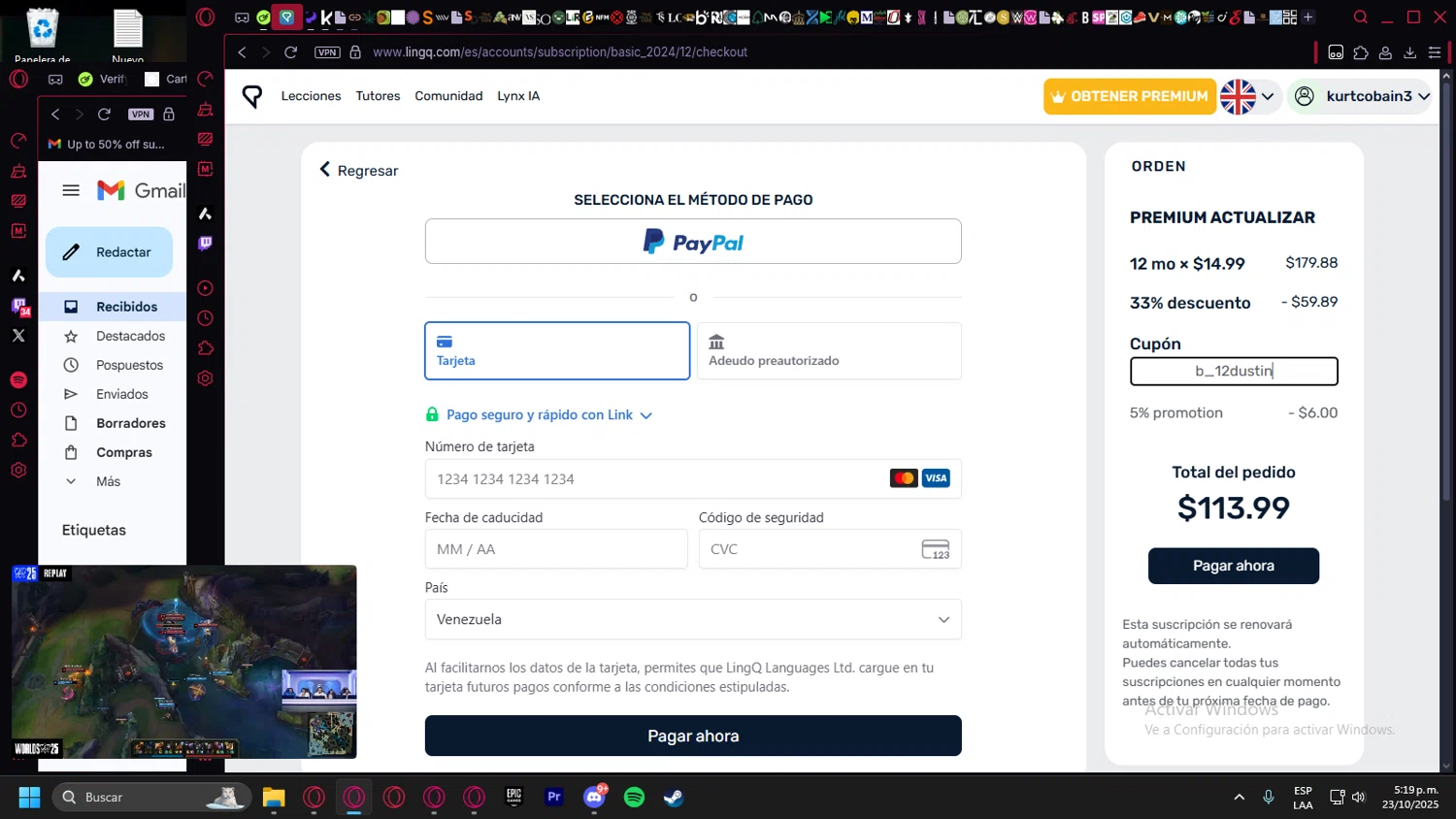Click the green padlock icon next to Pago seguro
The image size is (1456, 819).
432,414
